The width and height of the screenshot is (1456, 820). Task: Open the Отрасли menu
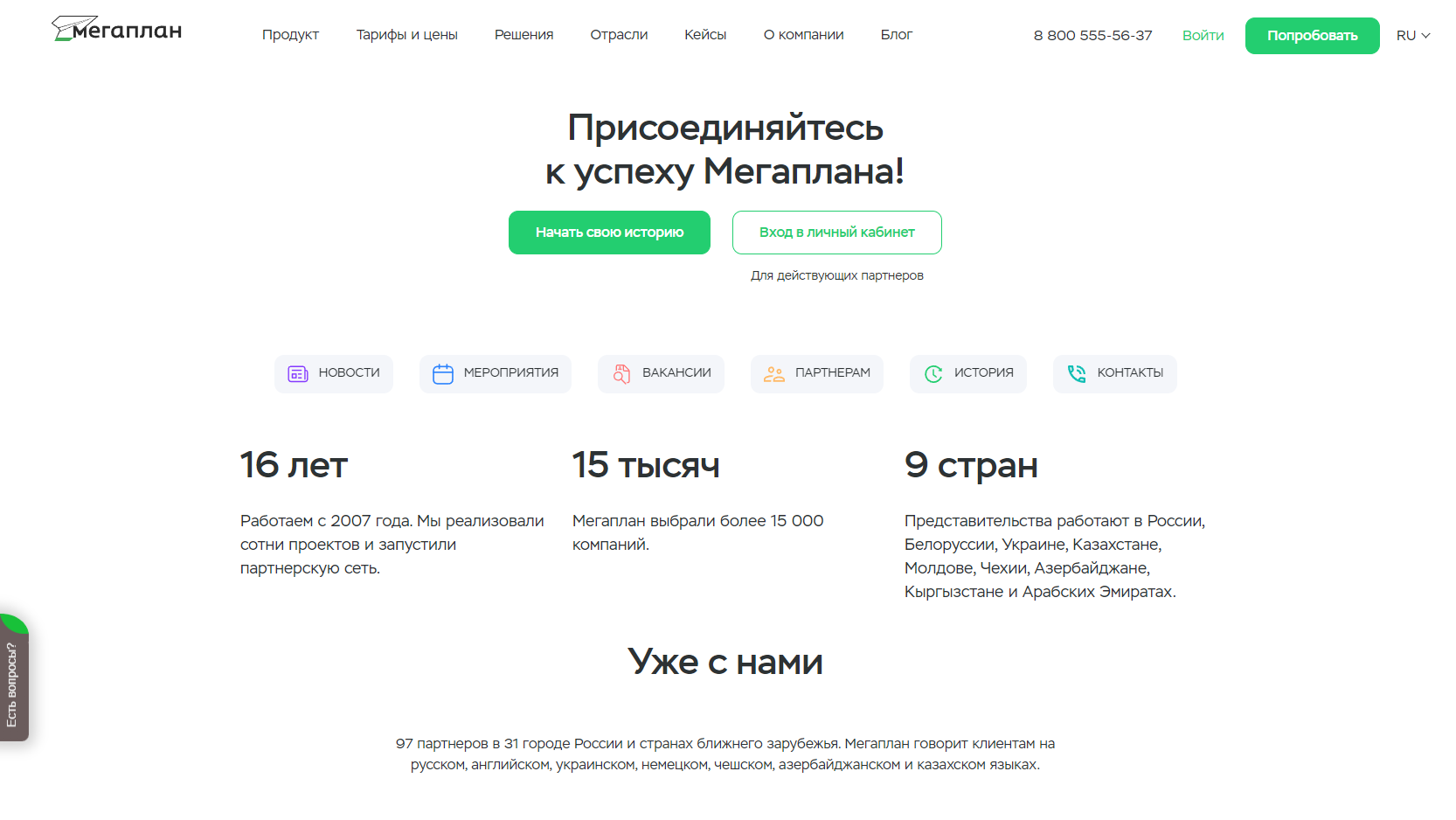(x=619, y=35)
